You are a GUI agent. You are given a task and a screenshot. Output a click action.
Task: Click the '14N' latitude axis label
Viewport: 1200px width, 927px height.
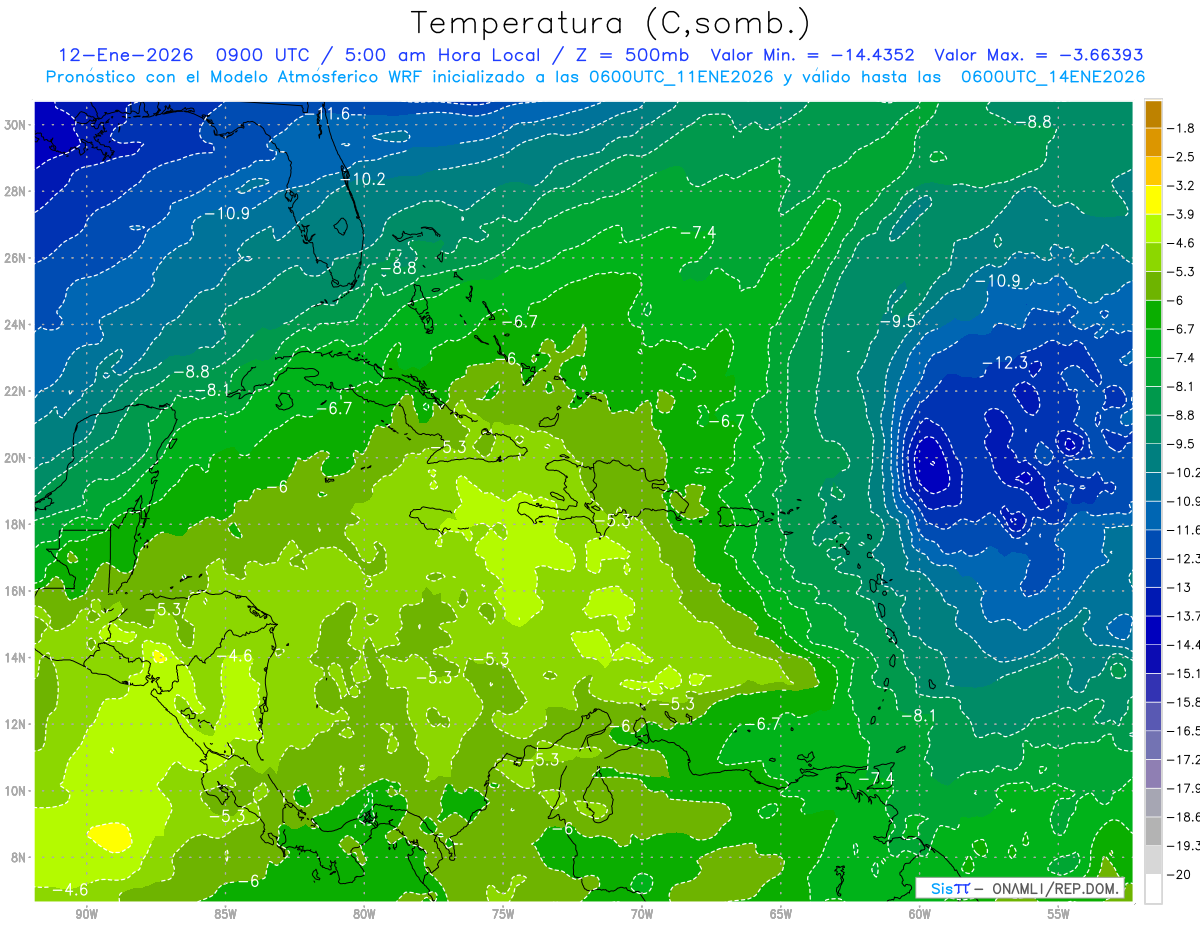[x=16, y=658]
